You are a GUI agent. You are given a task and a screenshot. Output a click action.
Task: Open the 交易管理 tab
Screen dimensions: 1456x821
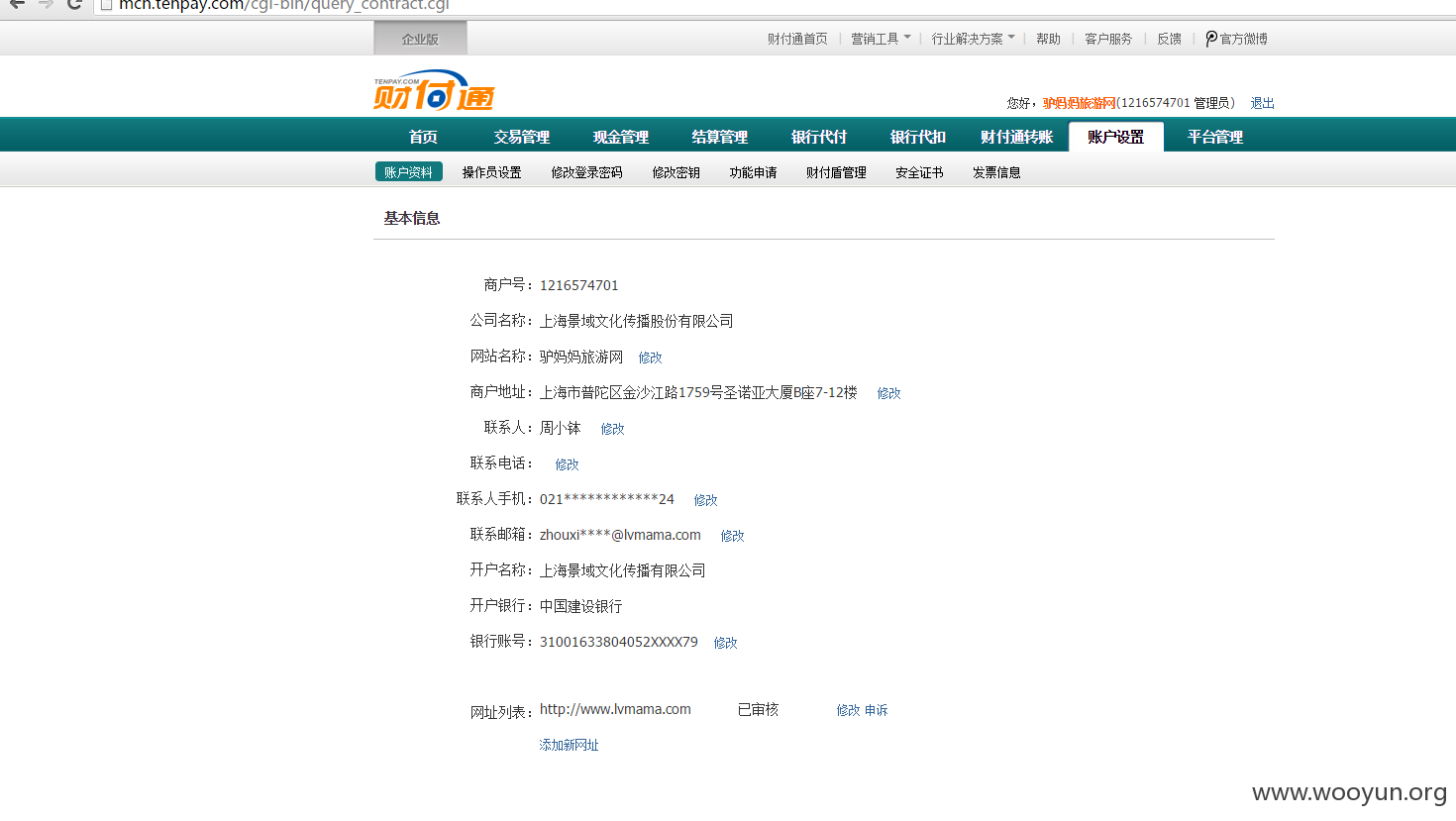[522, 137]
